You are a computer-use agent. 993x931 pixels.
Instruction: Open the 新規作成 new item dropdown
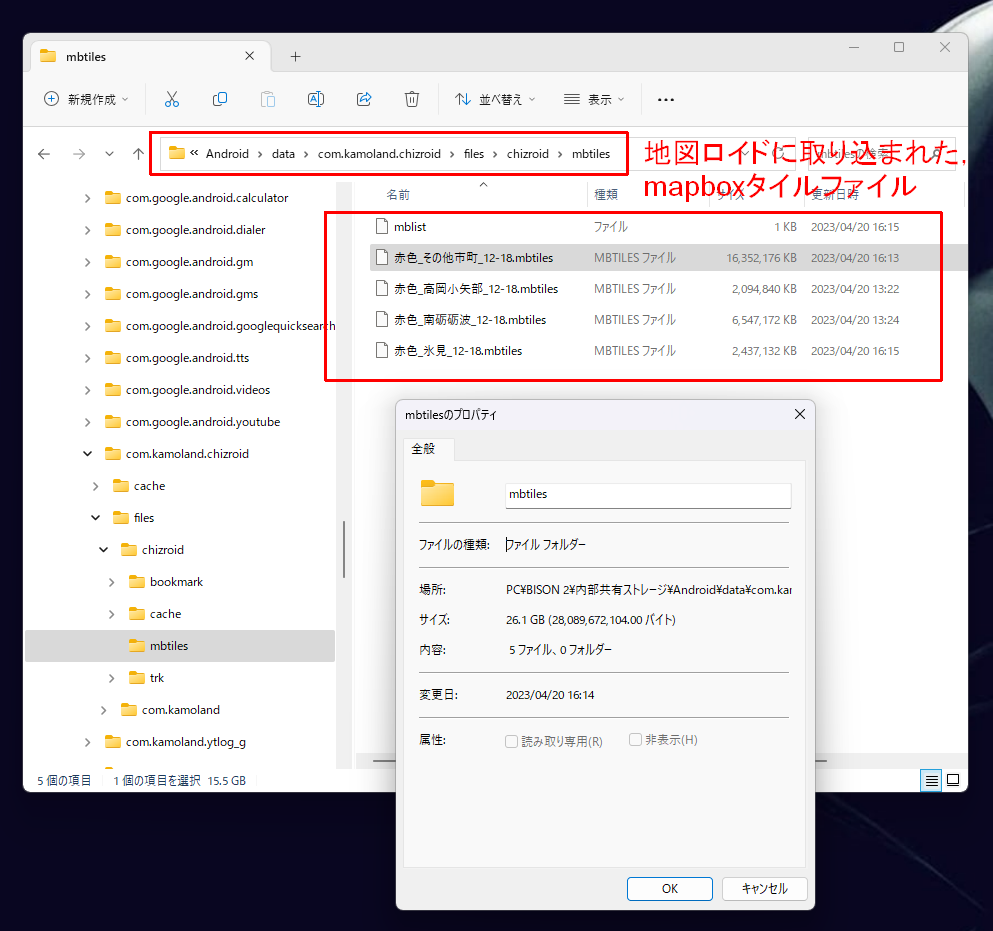click(86, 99)
